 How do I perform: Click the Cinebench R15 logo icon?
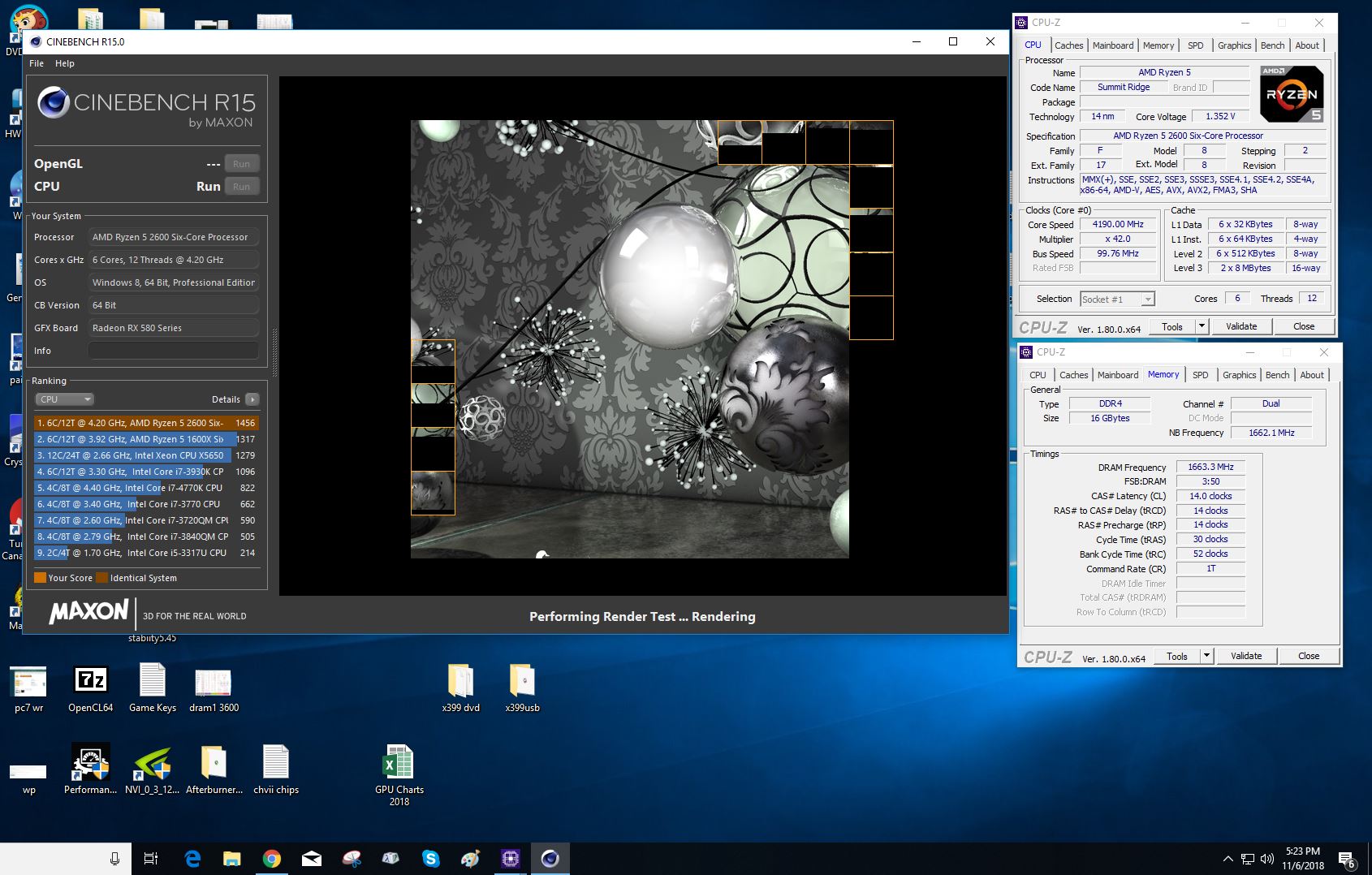[54, 102]
